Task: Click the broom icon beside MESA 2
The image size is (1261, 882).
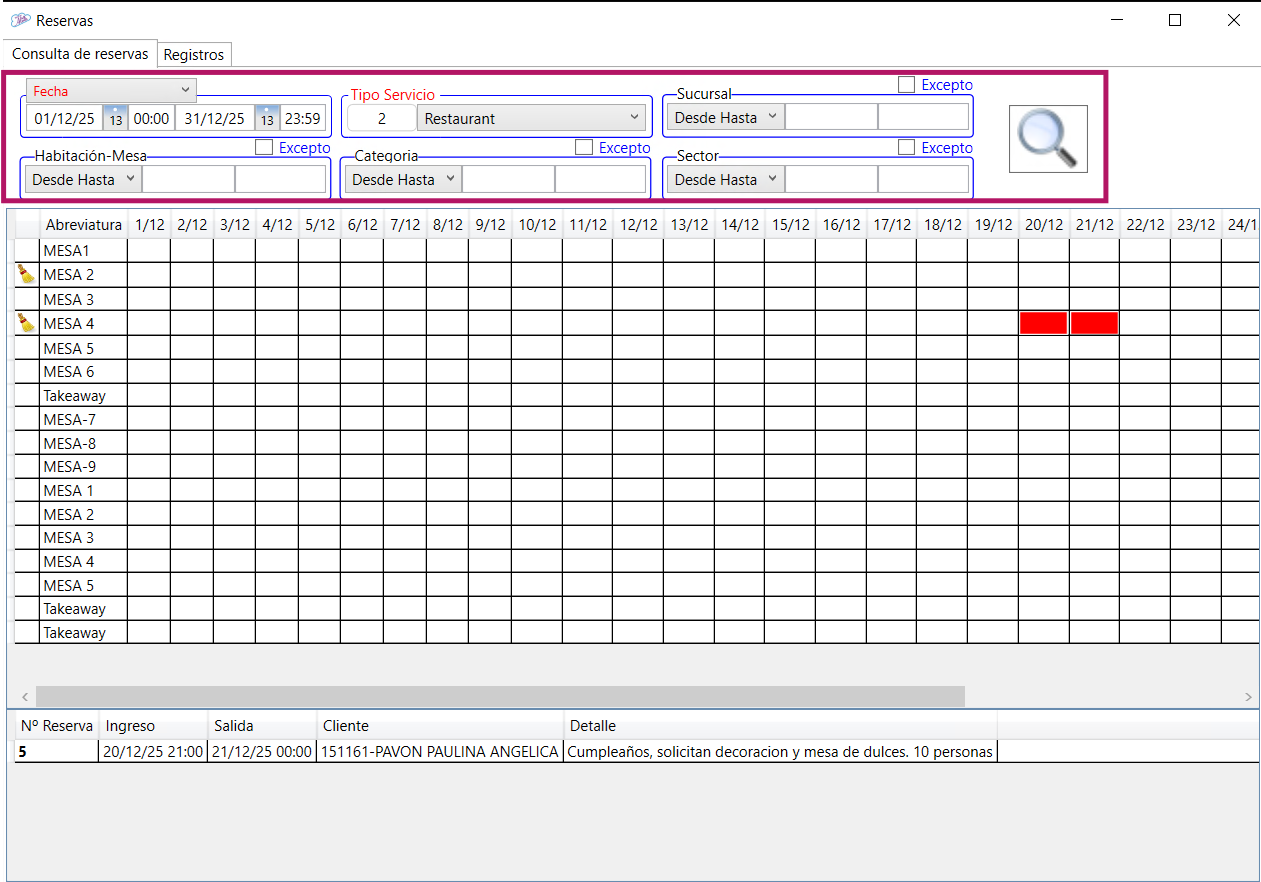Action: [x=26, y=274]
